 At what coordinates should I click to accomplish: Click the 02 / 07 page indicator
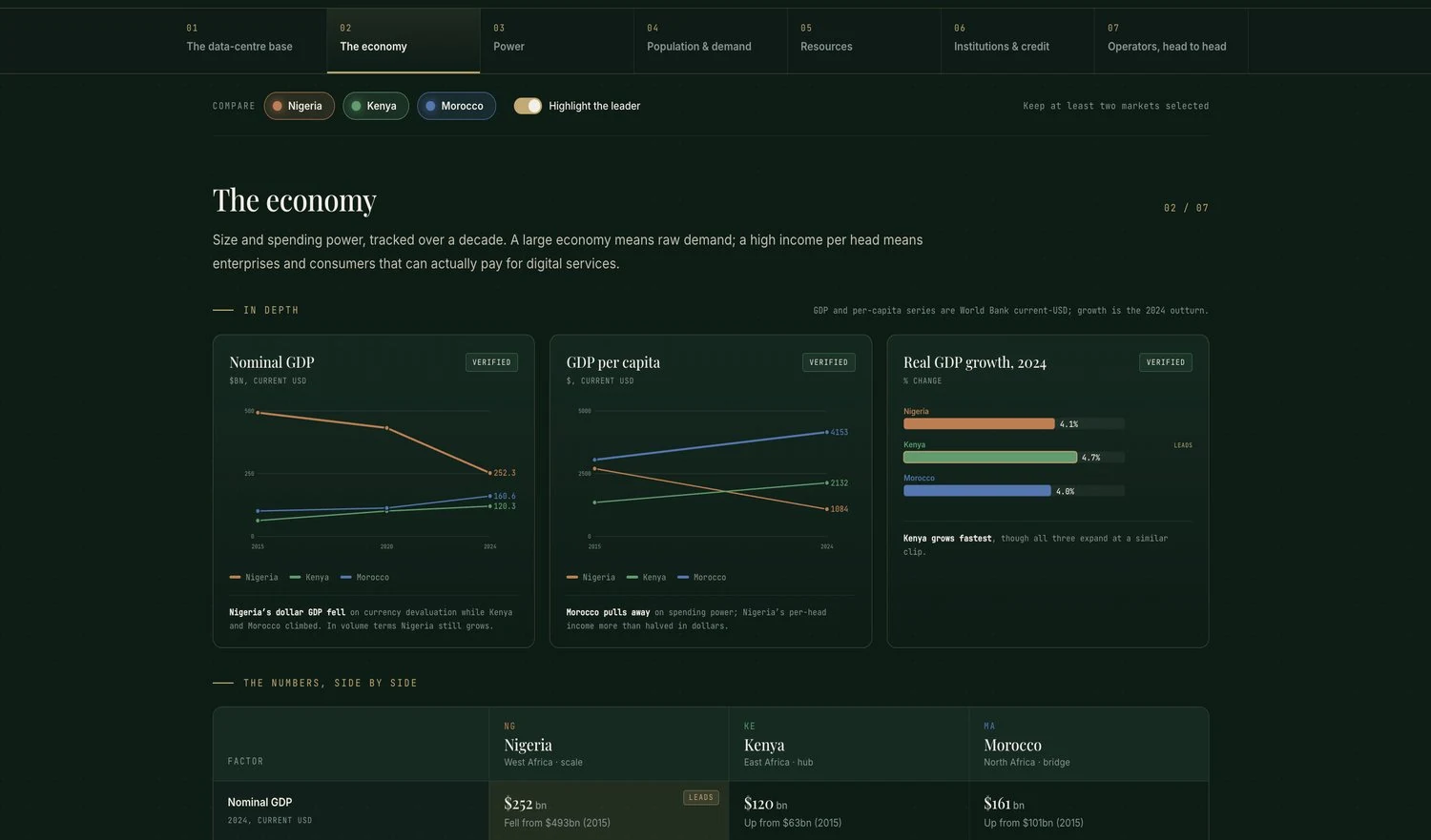[1186, 208]
